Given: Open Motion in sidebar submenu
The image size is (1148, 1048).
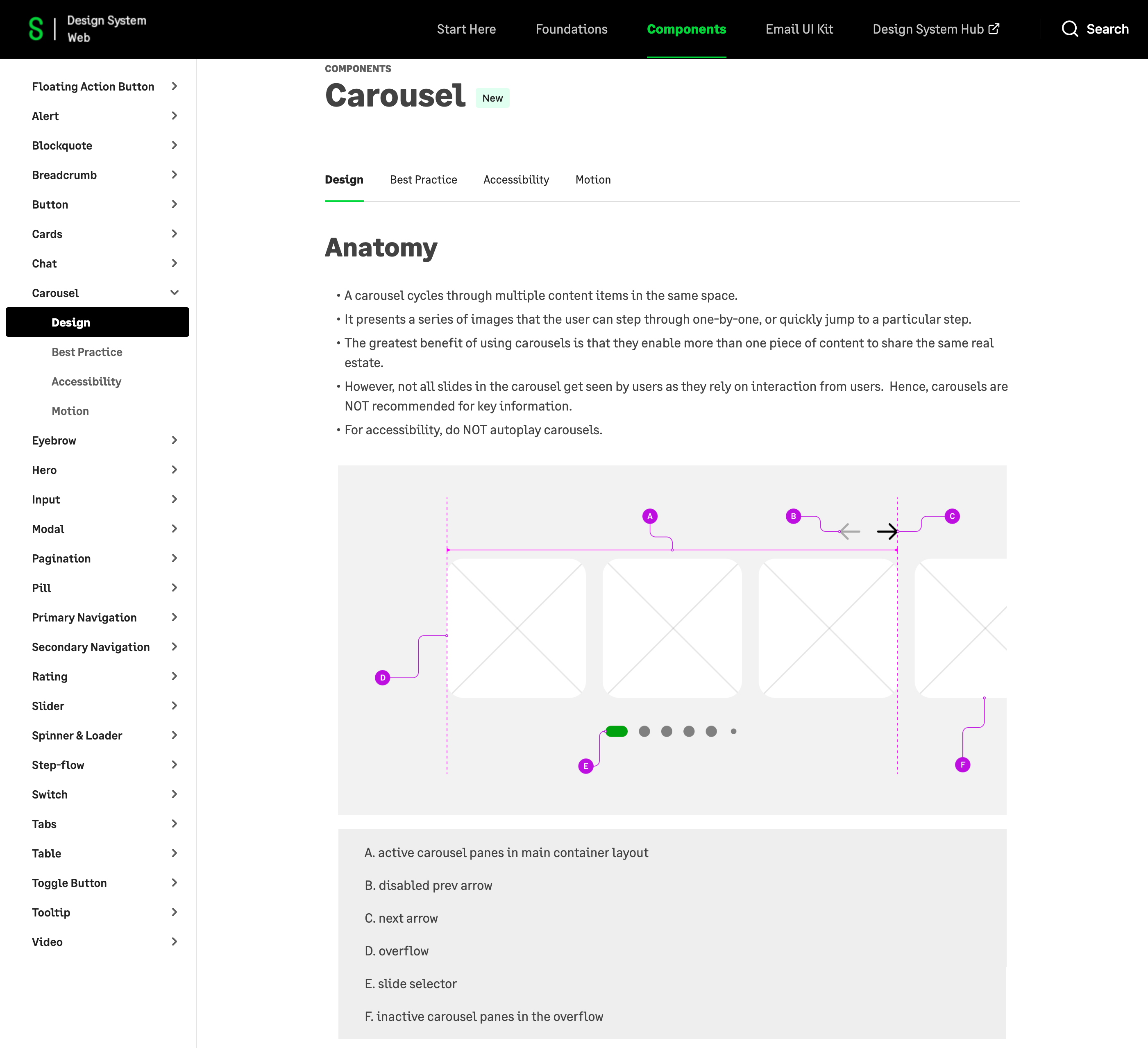Looking at the screenshot, I should 70,411.
